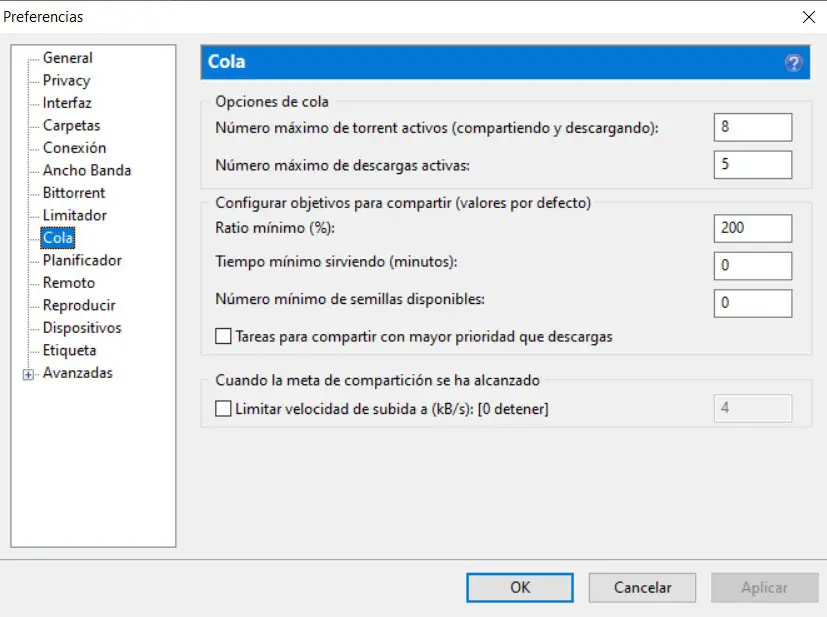Viewport: 827px width, 617px height.
Task: Toggle the Limitar velocidad de subida checkbox
Action: click(223, 408)
